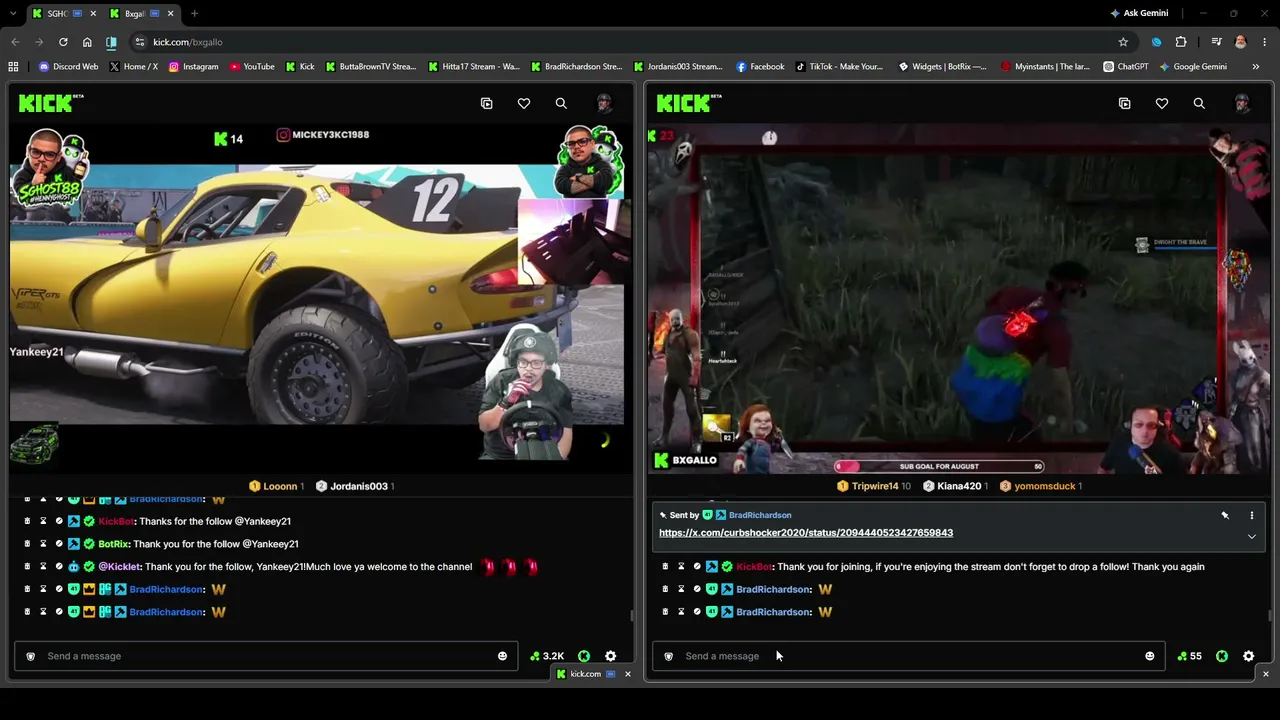Open the Chrome profile avatar
The width and height of the screenshot is (1280, 720).
coord(1241,42)
